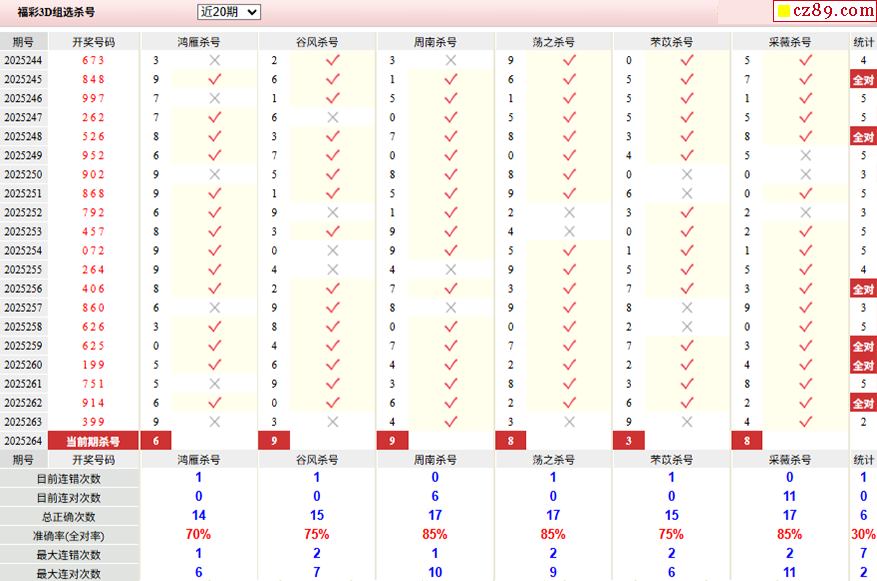The width and height of the screenshot is (877, 581).
Task: Click the red 当前期杀号 label
Action: (93, 441)
